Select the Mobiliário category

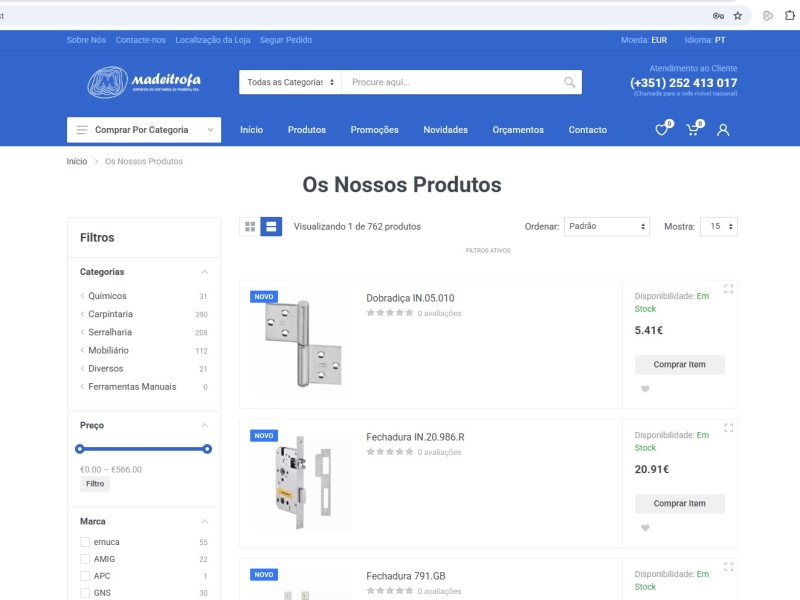(108, 351)
